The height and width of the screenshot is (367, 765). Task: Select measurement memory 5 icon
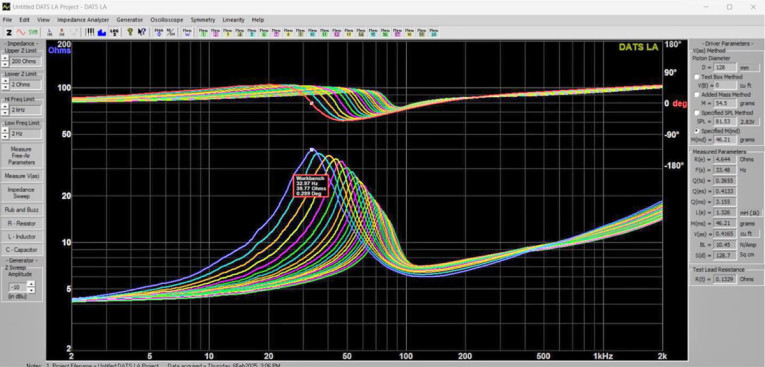[x=252, y=32]
